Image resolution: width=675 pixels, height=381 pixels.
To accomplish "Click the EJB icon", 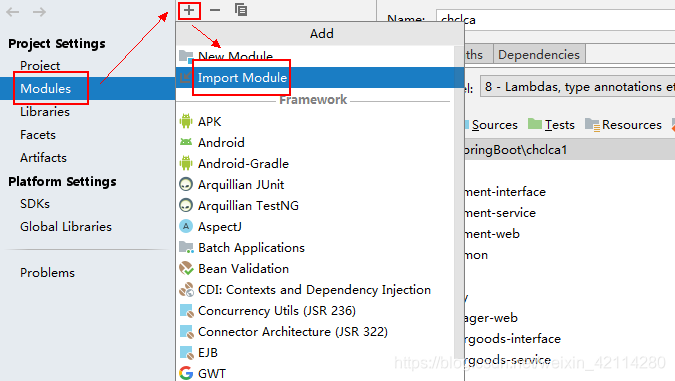I will (x=186, y=353).
